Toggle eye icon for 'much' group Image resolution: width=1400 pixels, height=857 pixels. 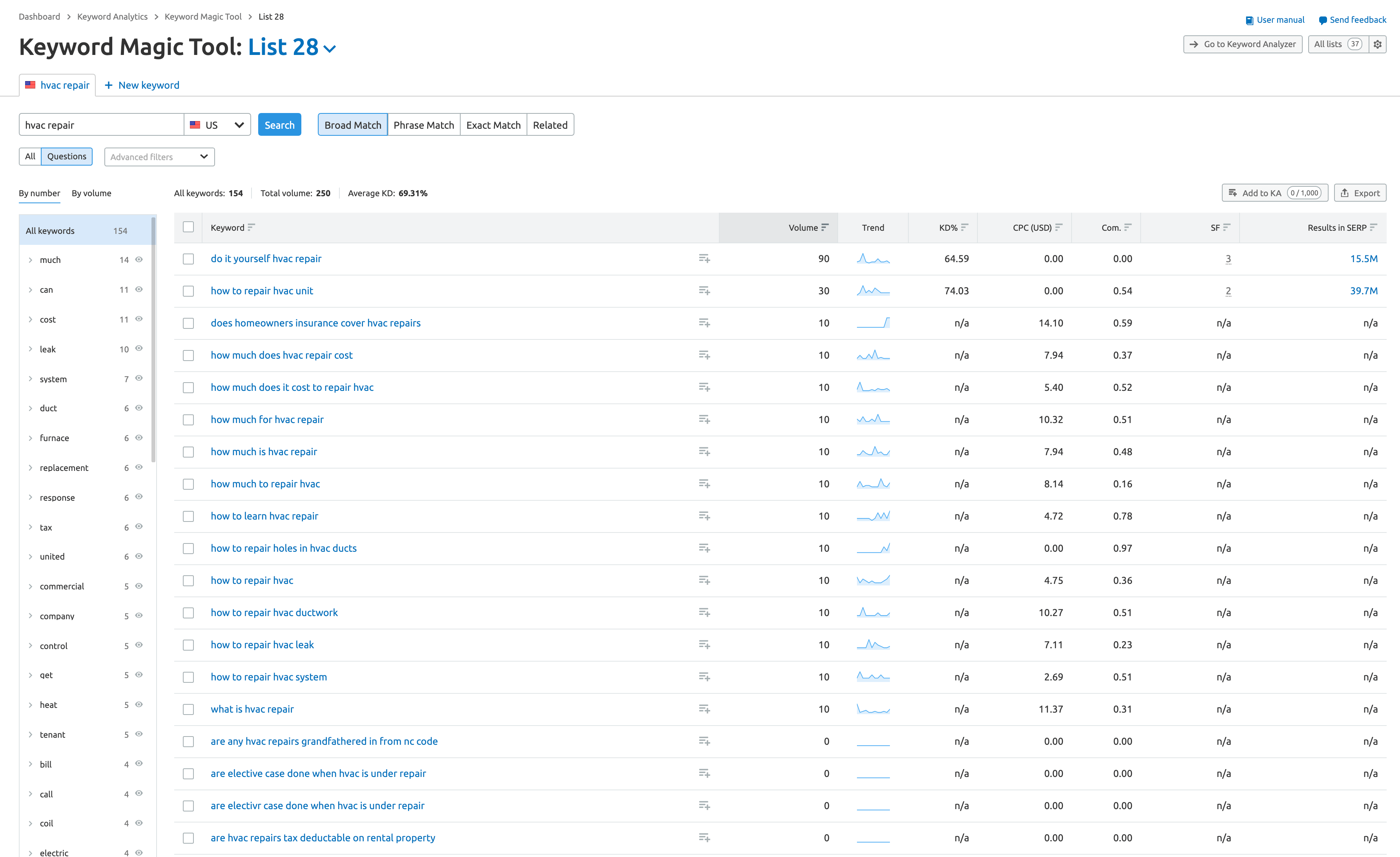(x=139, y=260)
